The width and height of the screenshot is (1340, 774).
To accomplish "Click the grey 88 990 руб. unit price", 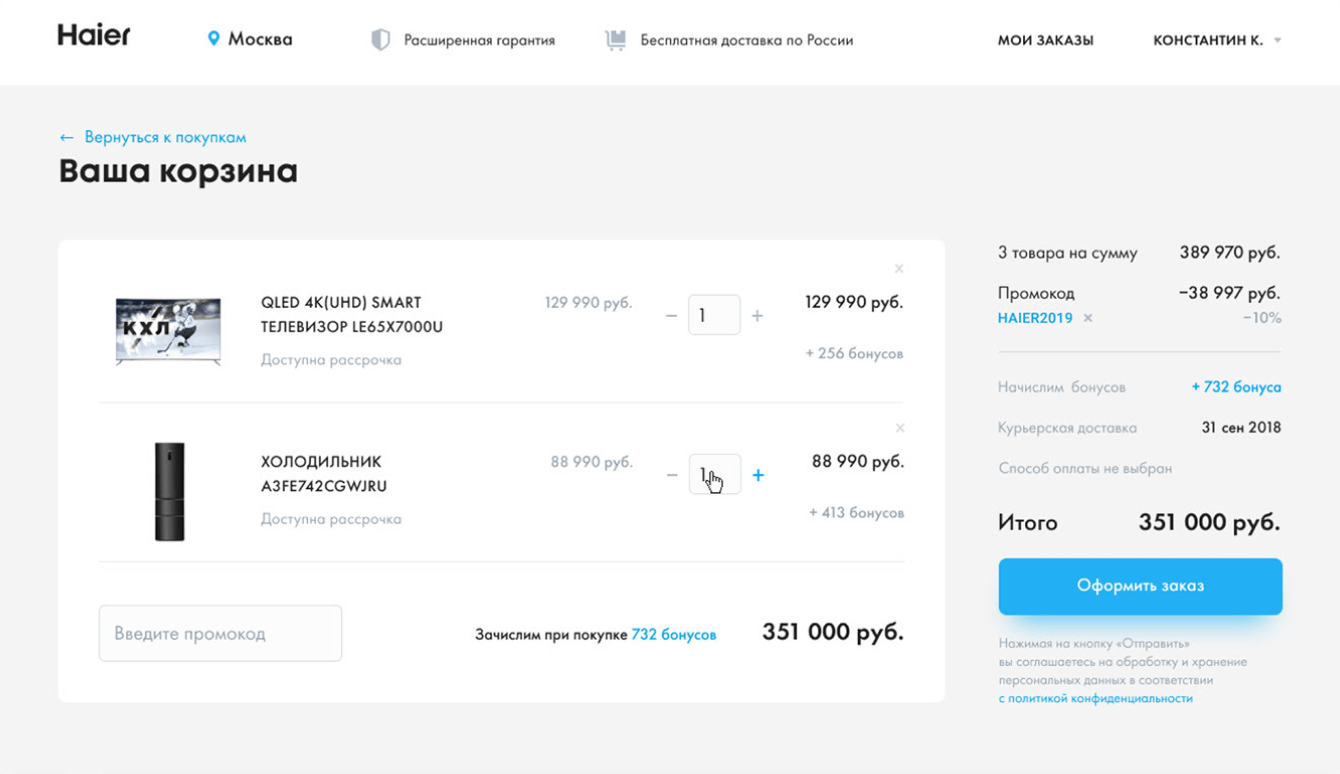I will (592, 462).
